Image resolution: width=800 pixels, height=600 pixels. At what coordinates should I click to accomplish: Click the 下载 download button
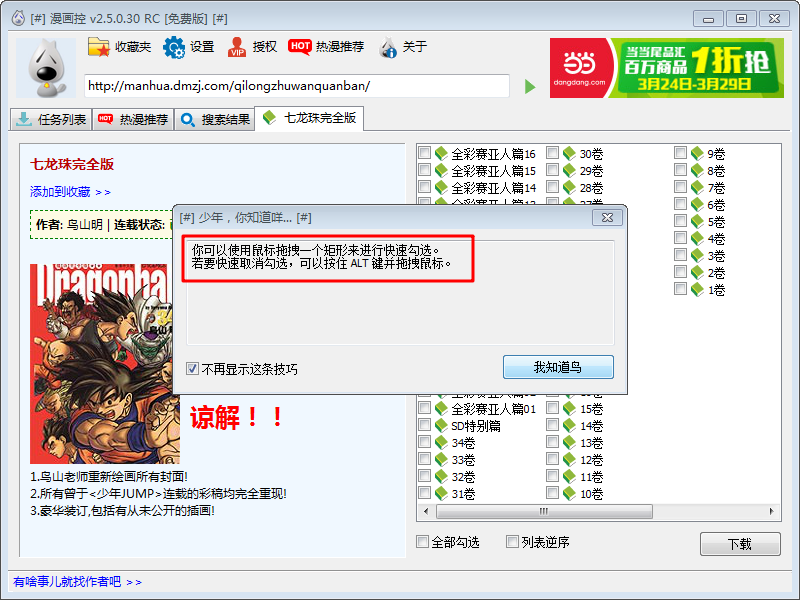click(740, 544)
